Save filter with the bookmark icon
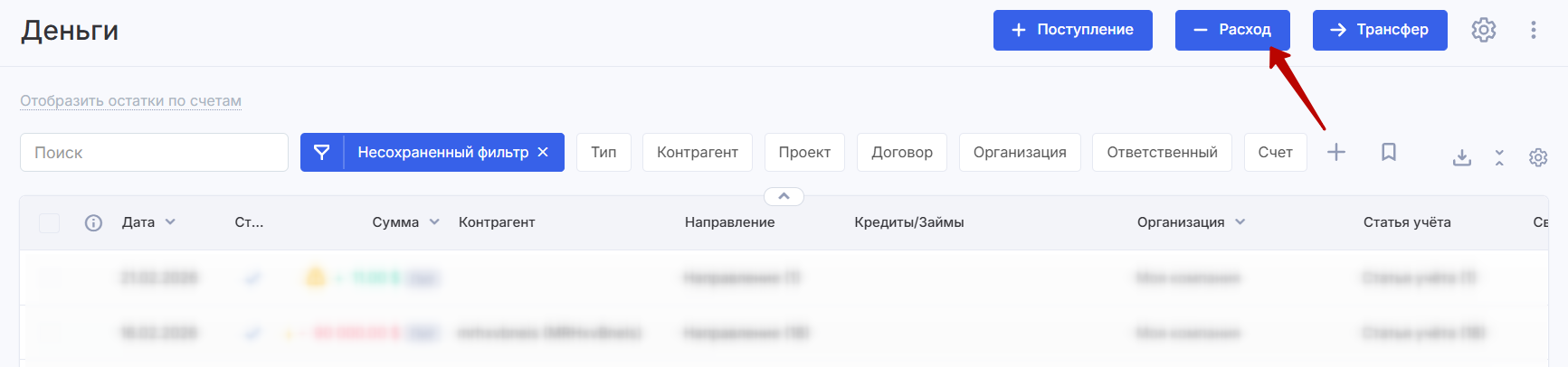1568x367 pixels. pyautogui.click(x=1389, y=152)
